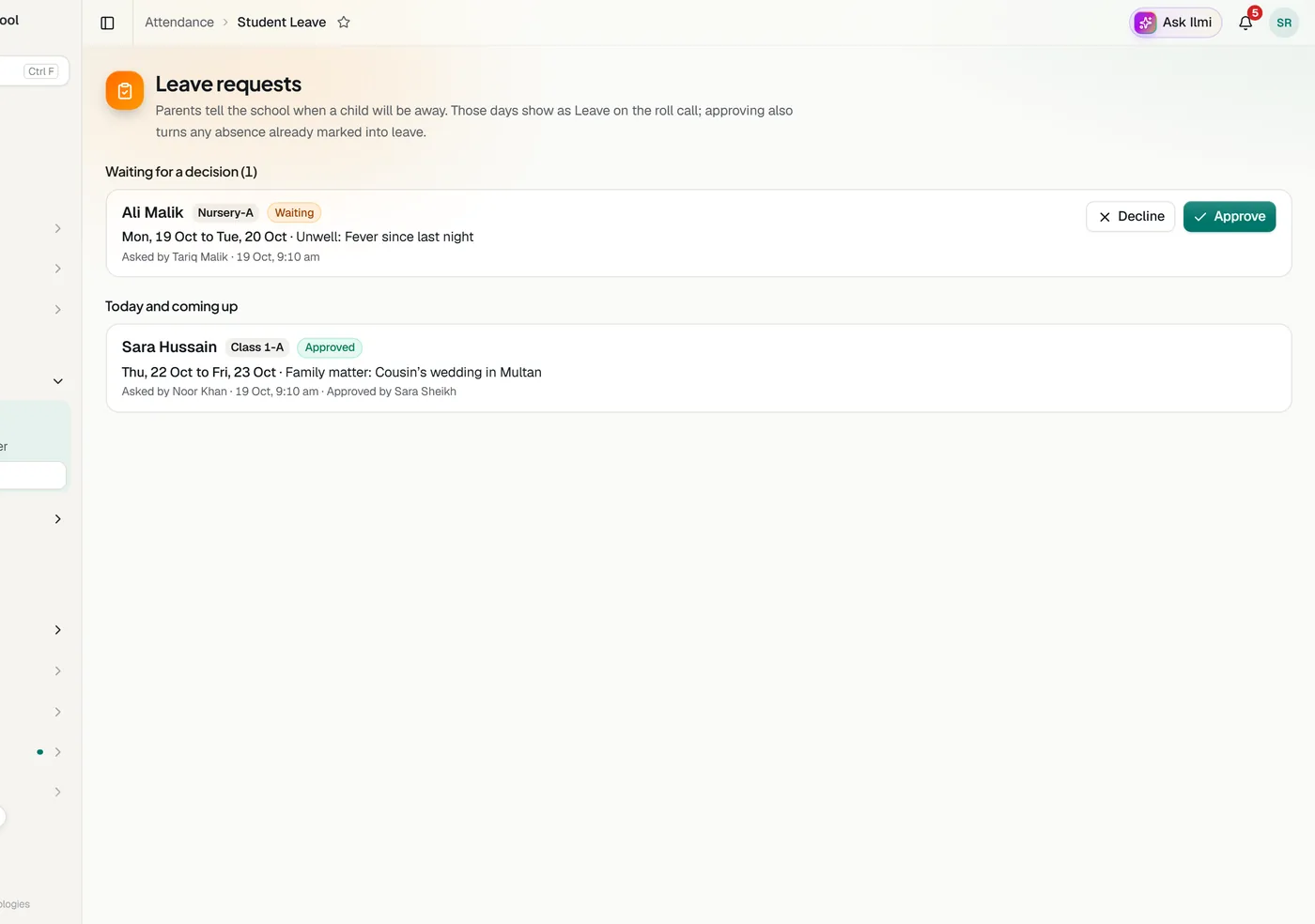1315x924 pixels.
Task: Star the Student Leave page as favorite
Action: [x=344, y=23]
